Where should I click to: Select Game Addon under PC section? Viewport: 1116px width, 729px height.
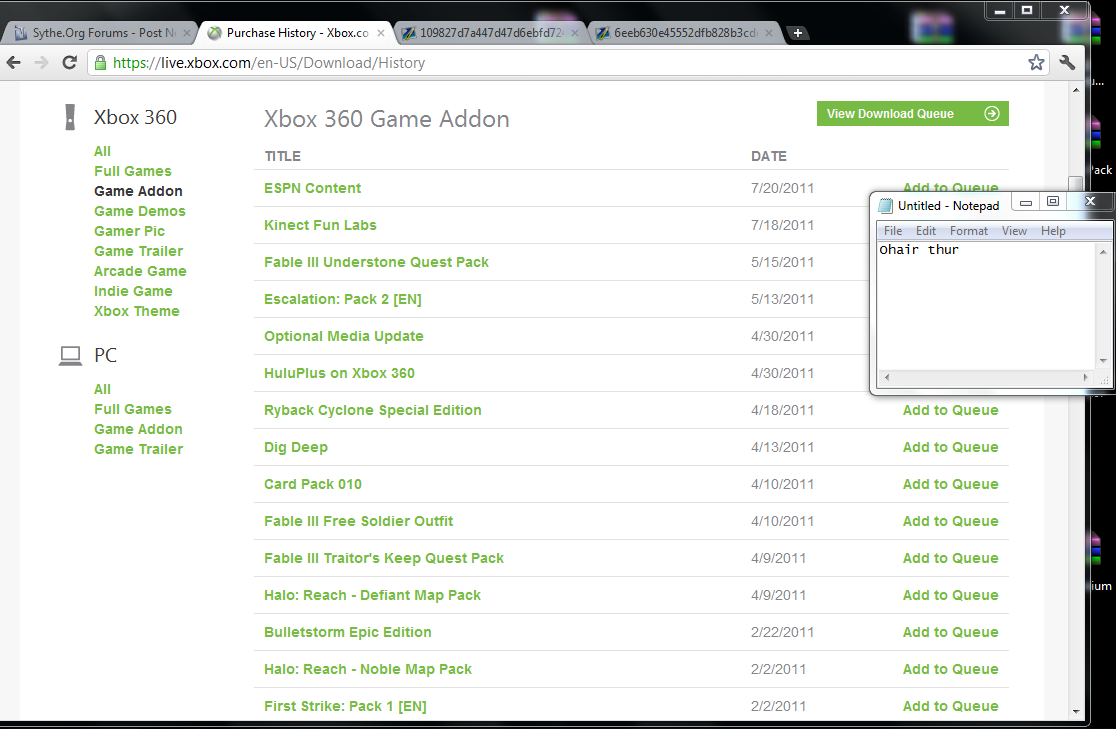click(x=138, y=429)
